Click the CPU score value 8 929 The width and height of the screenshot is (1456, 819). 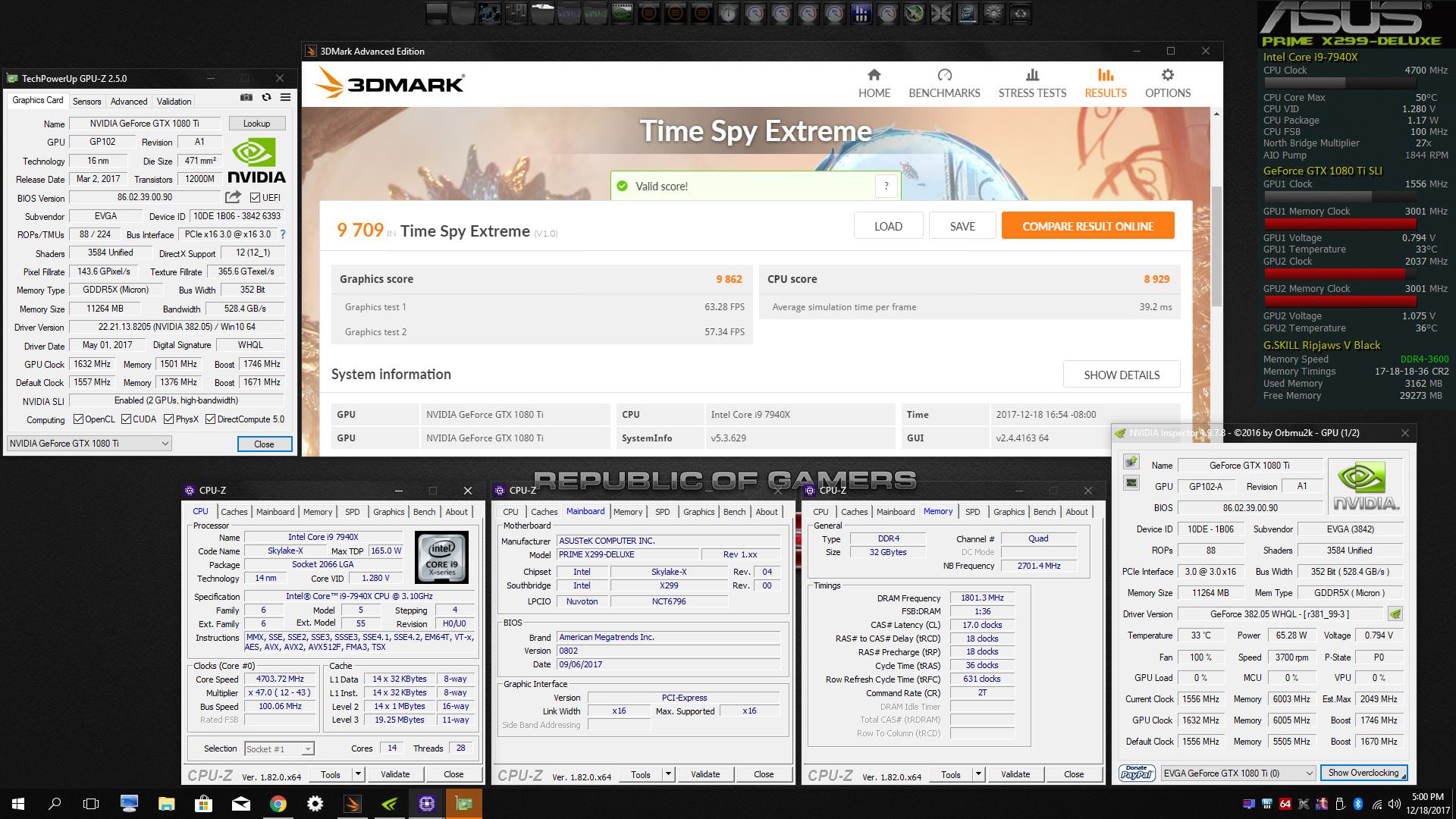(x=1156, y=279)
